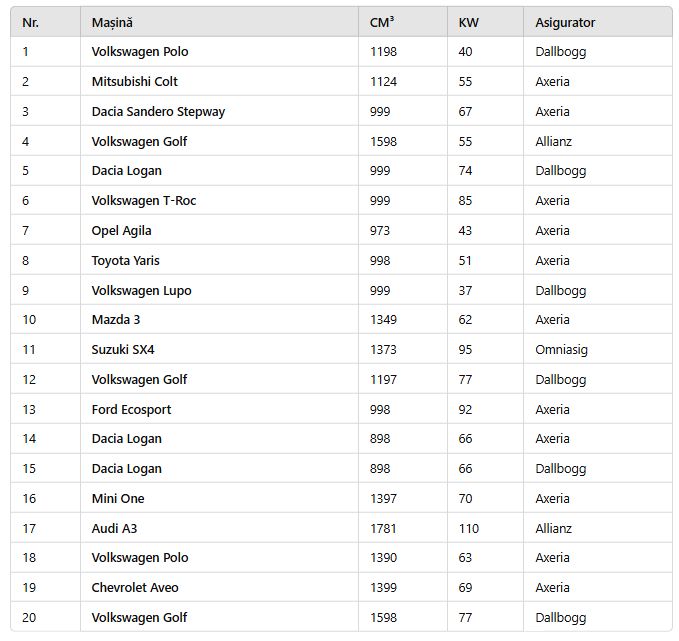Click the 1781 engine capacity value
Image resolution: width=679 pixels, height=641 pixels.
point(383,528)
